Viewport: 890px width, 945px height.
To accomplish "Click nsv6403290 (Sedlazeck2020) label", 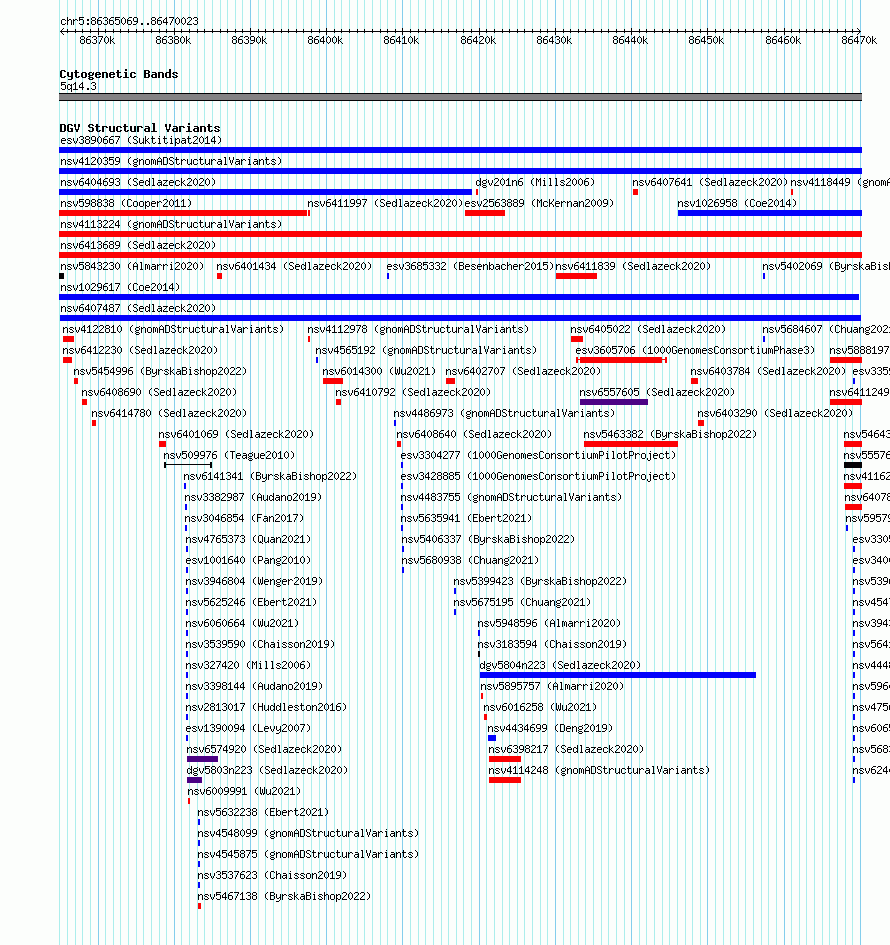I will [x=776, y=413].
